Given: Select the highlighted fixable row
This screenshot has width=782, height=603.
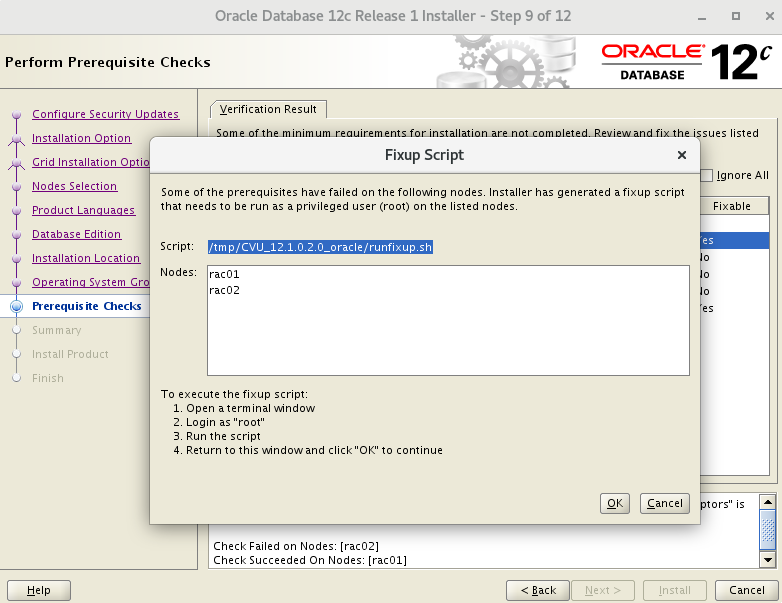Looking at the screenshot, I should [x=734, y=240].
